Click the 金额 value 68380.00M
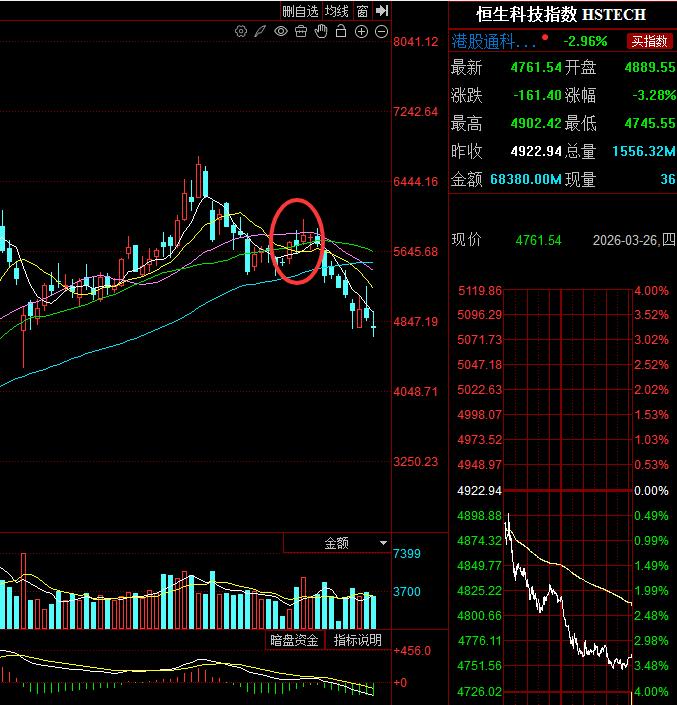Viewport: 677px width, 705px height. [526, 179]
